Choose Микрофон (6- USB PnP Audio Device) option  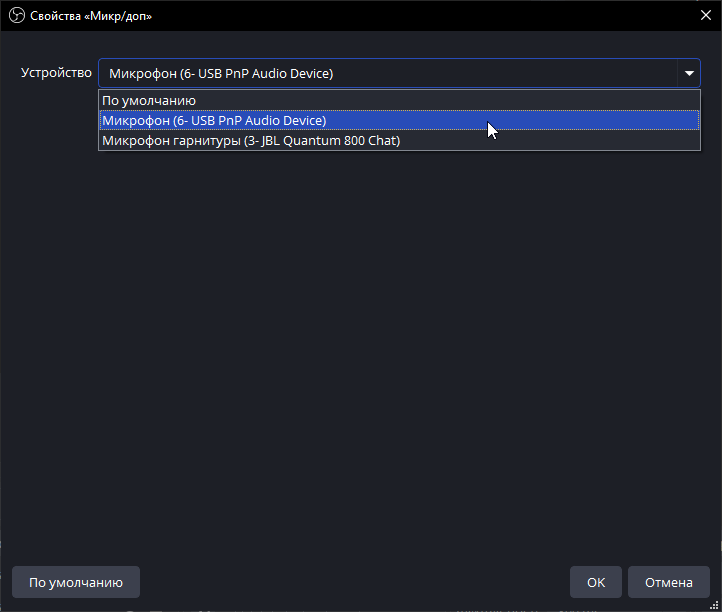click(x=214, y=120)
